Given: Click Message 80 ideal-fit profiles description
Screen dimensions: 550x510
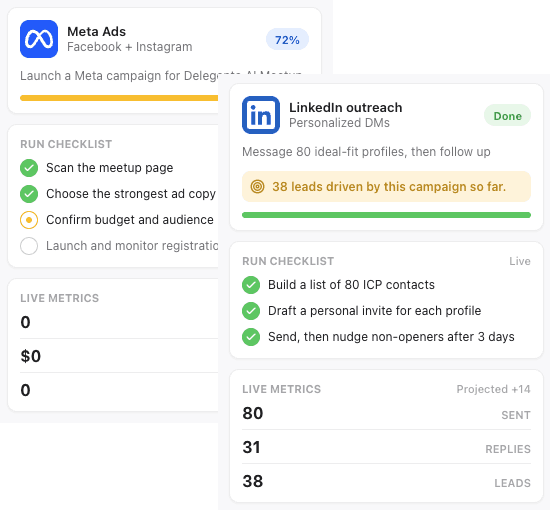Looking at the screenshot, I should [366, 152].
